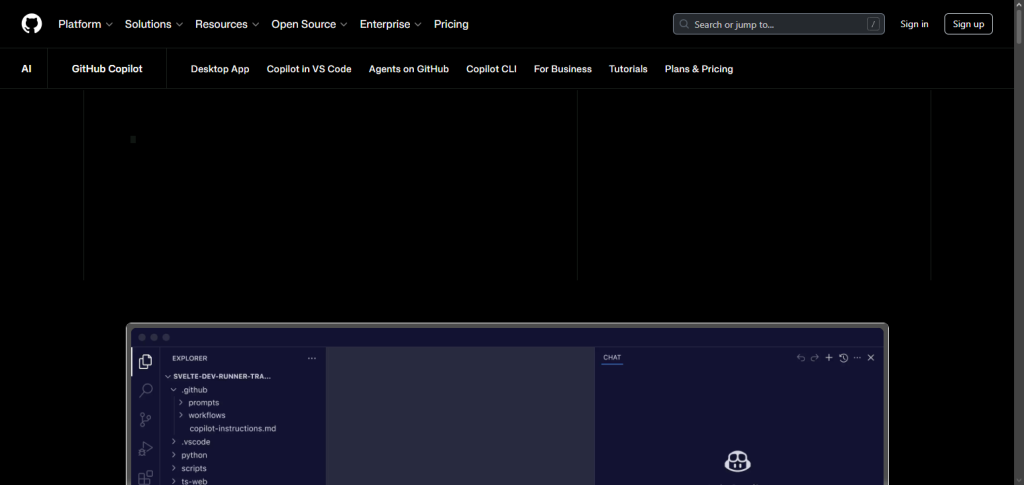Expand the python folder
The height and width of the screenshot is (485, 1024).
190,455
